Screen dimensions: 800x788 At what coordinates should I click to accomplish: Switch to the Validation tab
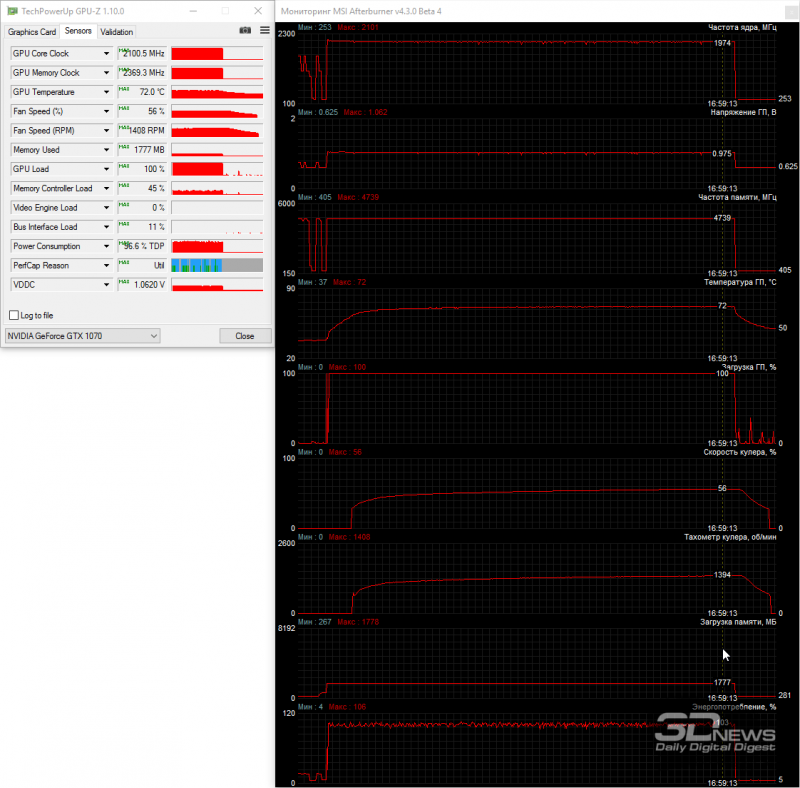point(117,32)
